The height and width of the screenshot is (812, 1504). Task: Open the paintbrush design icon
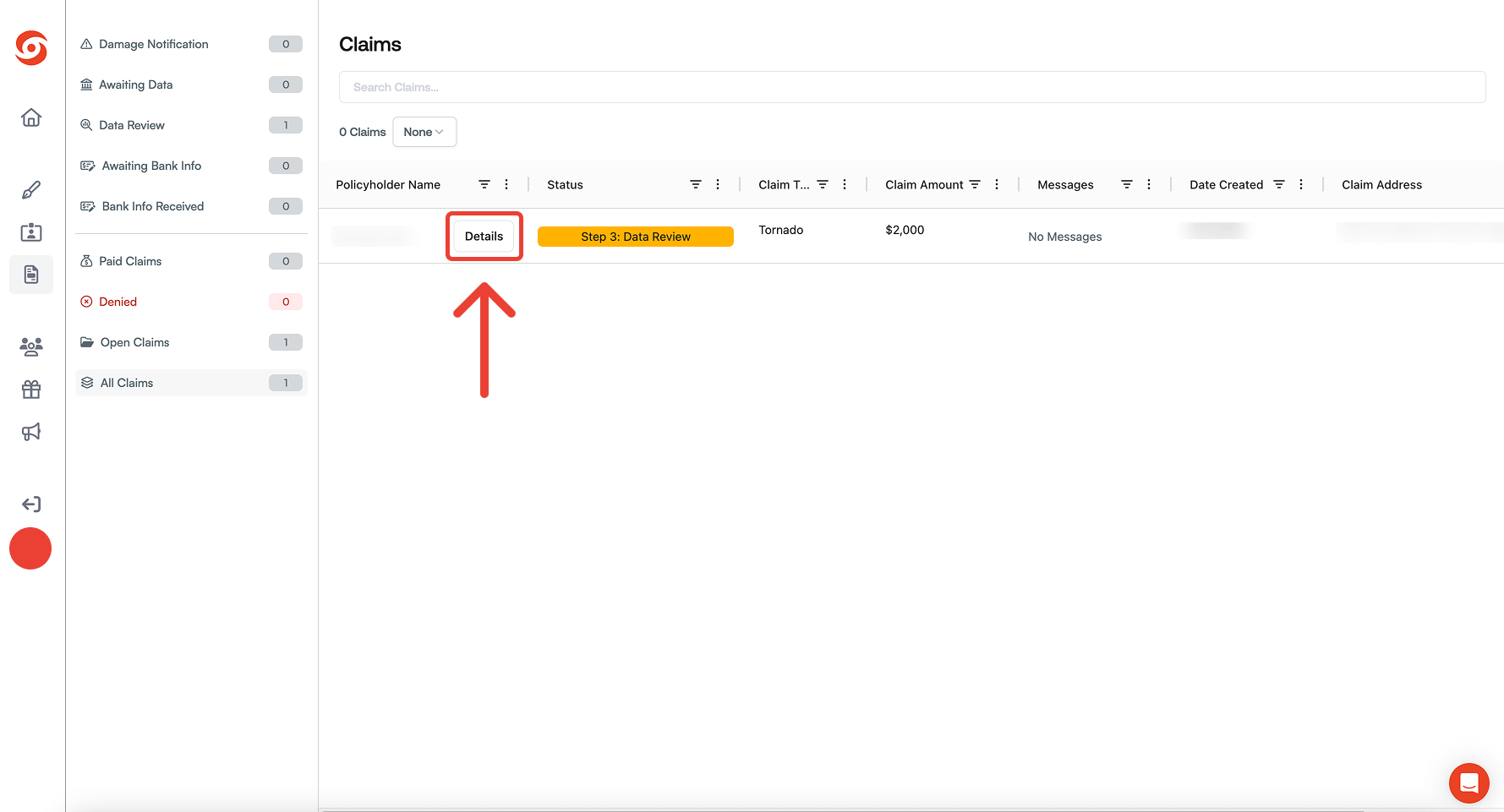[31, 190]
